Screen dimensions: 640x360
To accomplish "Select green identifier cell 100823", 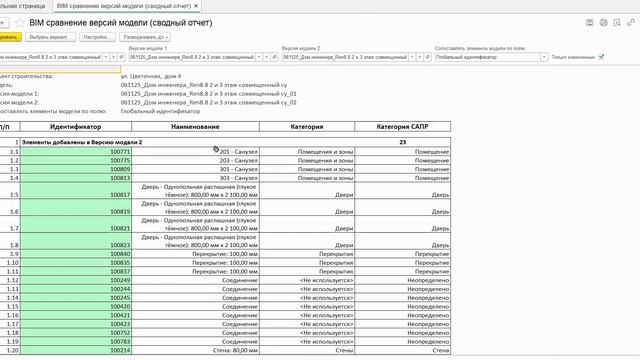I will click(x=76, y=241).
